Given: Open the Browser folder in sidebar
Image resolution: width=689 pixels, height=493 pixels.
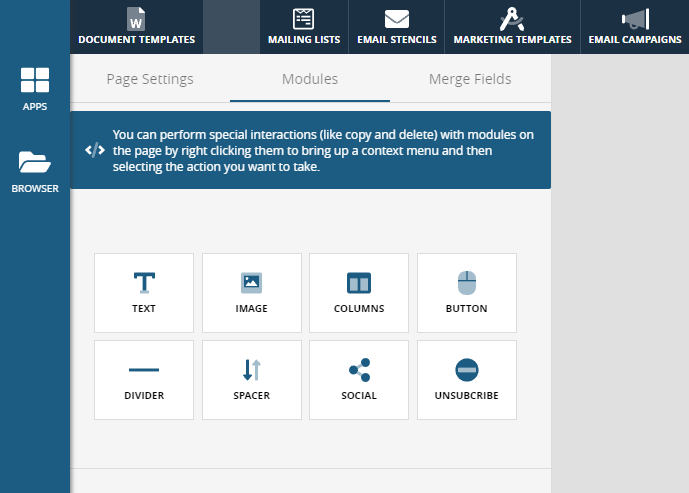Looking at the screenshot, I should pyautogui.click(x=35, y=170).
